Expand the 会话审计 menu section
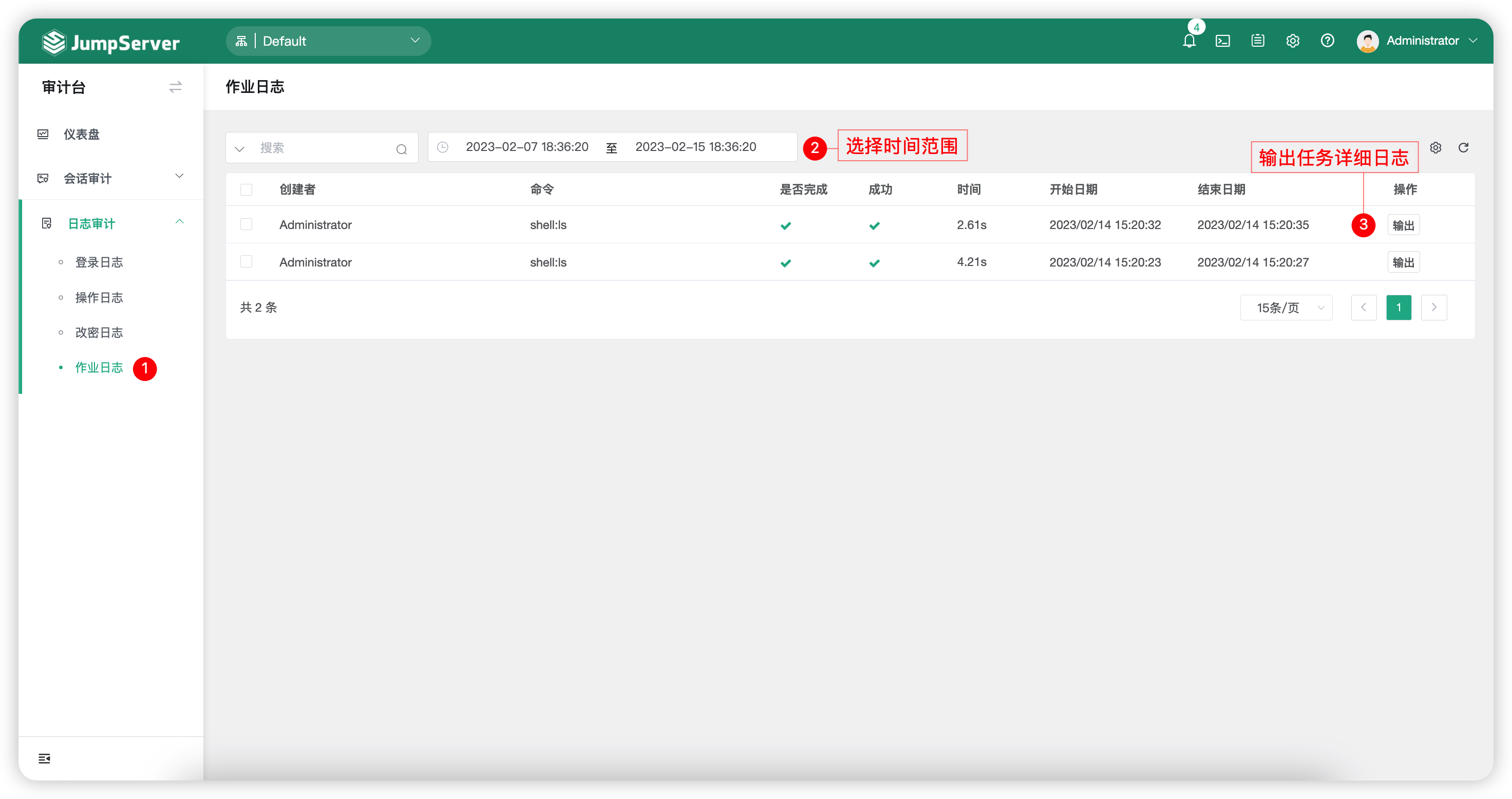Viewport: 1512px width, 799px height. tap(111, 178)
